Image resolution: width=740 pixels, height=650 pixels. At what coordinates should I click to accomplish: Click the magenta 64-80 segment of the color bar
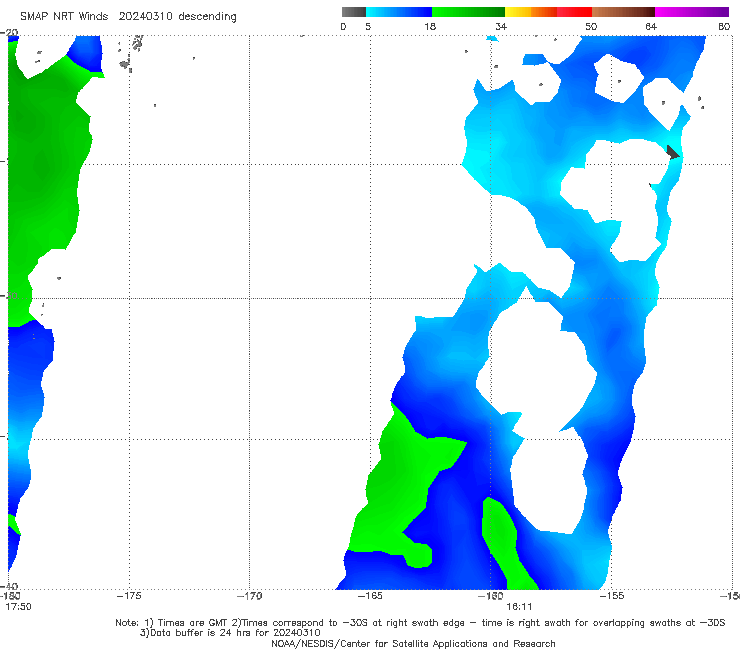pos(692,12)
